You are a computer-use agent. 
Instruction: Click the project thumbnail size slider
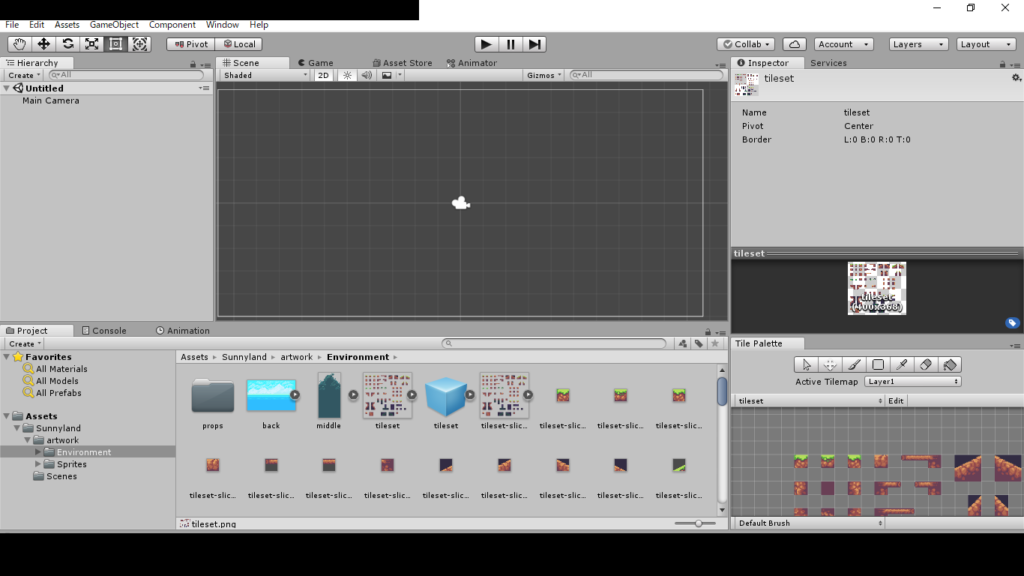click(x=696, y=523)
